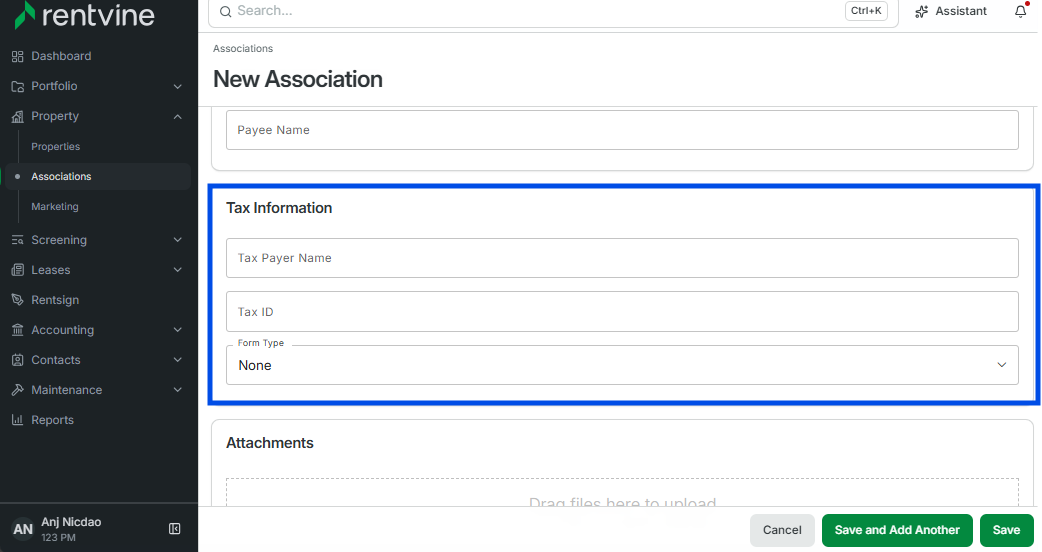Focus the Tax ID input field

click(622, 312)
